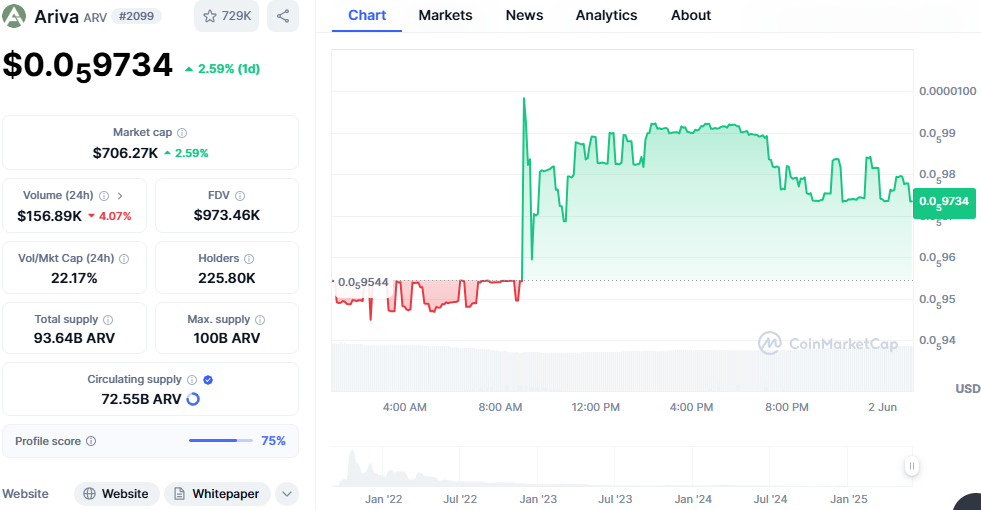Image resolution: width=981 pixels, height=510 pixels.
Task: Click the $706.27K market cap value
Action: pyautogui.click(x=125, y=153)
